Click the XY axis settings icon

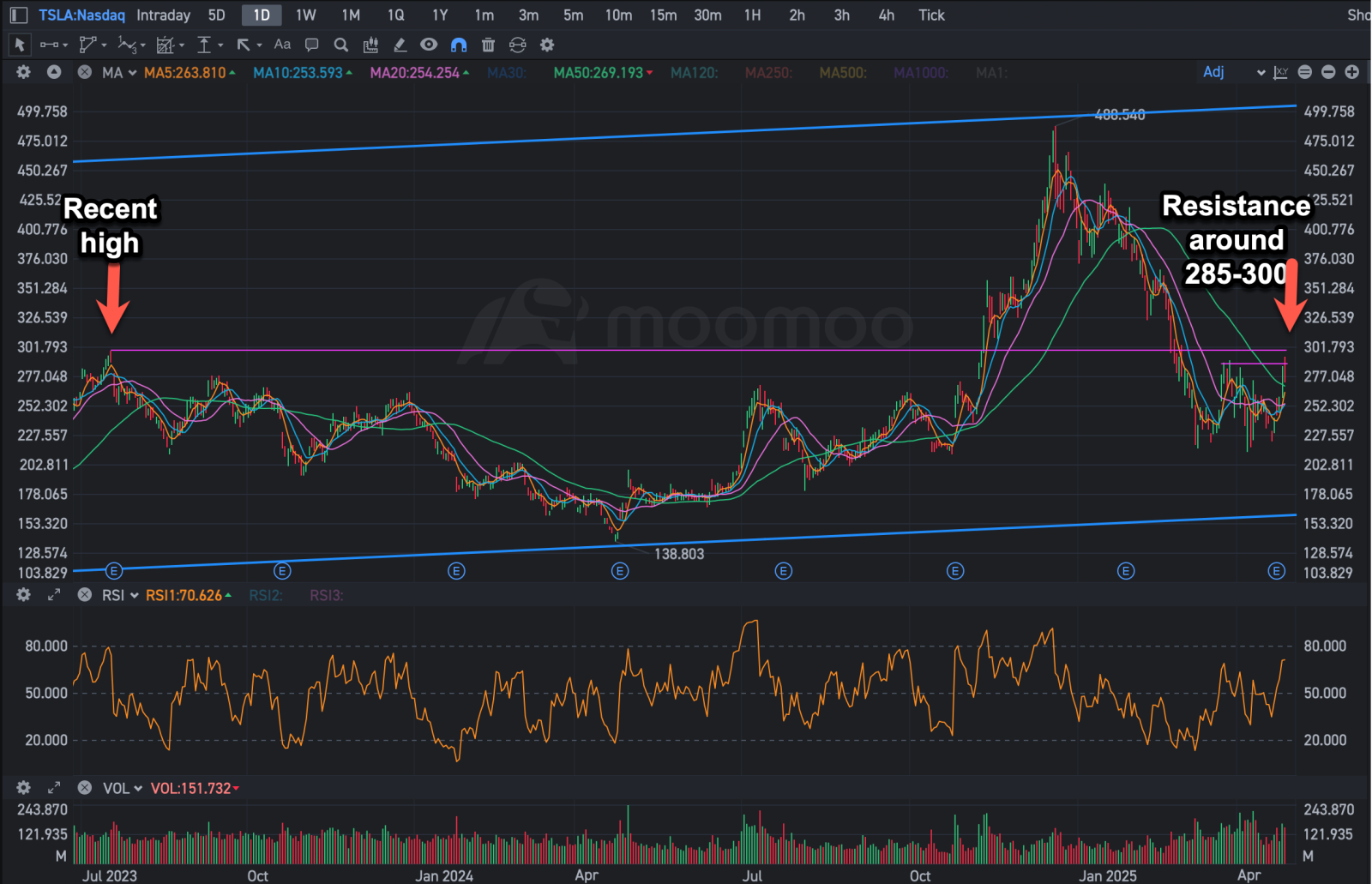click(x=1281, y=72)
